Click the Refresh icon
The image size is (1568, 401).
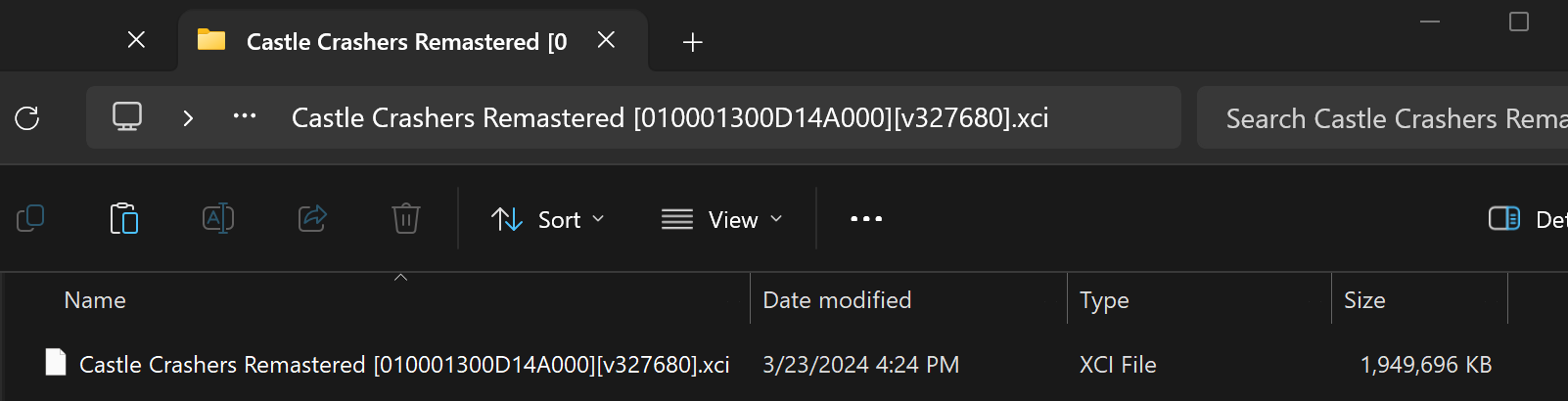coord(27,118)
